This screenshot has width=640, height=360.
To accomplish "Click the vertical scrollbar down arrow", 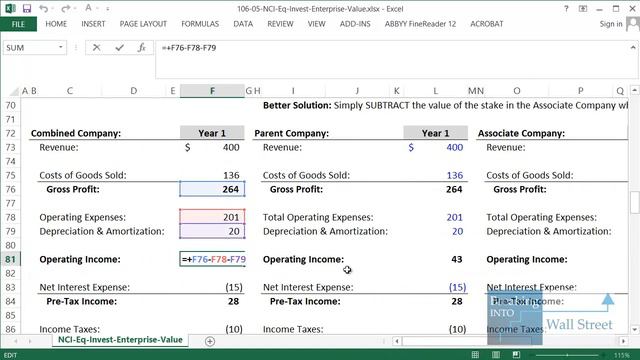I will coord(634,329).
